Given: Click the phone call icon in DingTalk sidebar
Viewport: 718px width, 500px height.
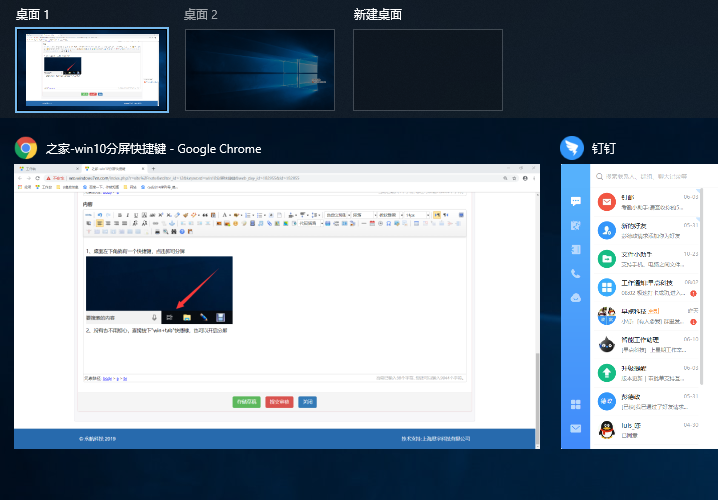Looking at the screenshot, I should click(576, 273).
